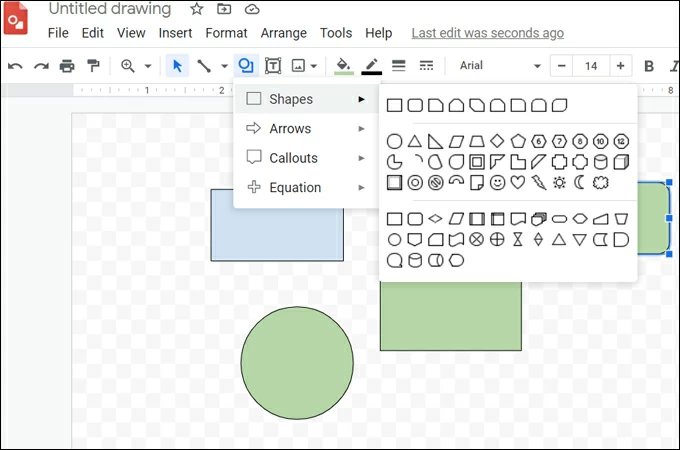Image resolution: width=680 pixels, height=450 pixels.
Task: Open the Arrange menu
Action: coord(284,33)
